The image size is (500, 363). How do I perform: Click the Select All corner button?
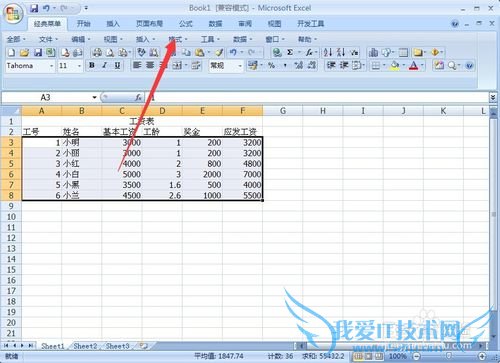tap(11, 110)
